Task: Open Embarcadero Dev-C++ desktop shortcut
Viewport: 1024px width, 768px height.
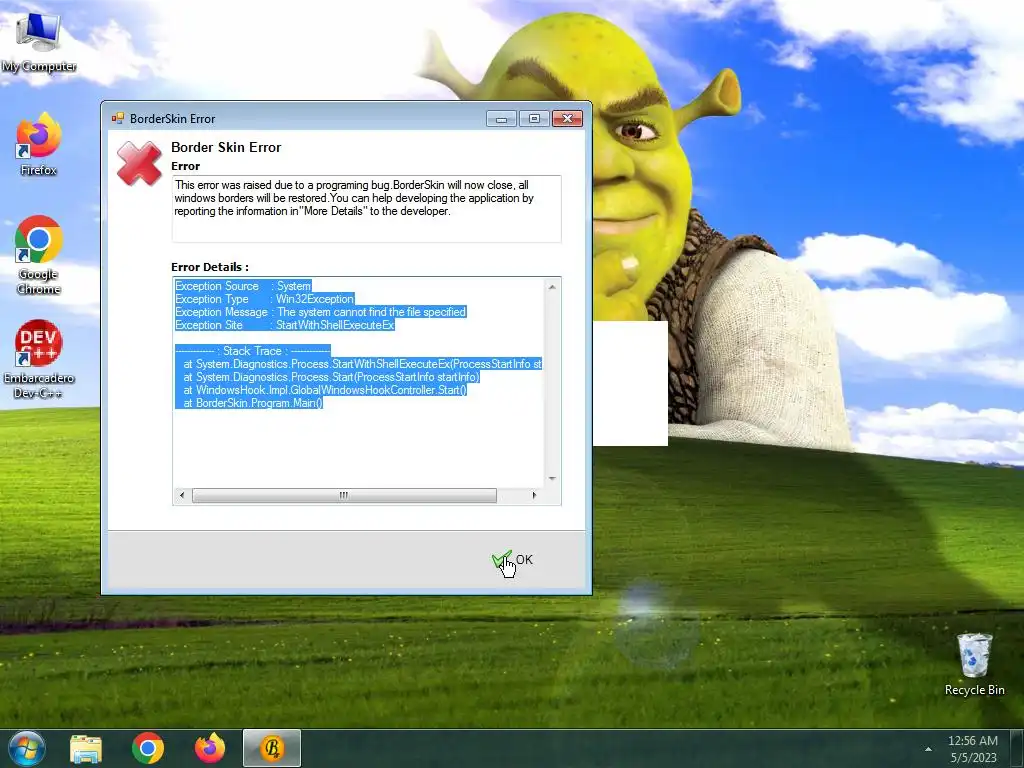Action: point(39,359)
